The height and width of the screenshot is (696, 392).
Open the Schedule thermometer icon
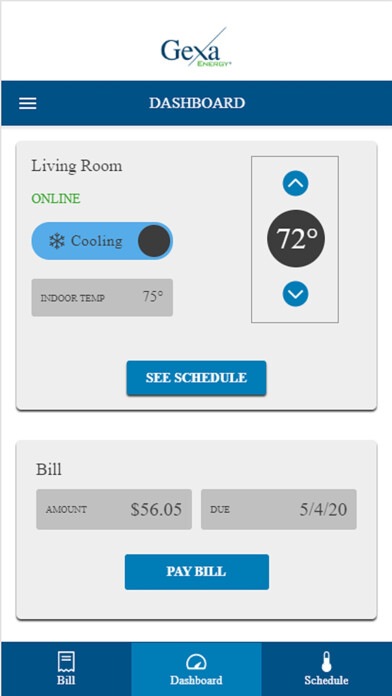click(x=326, y=662)
